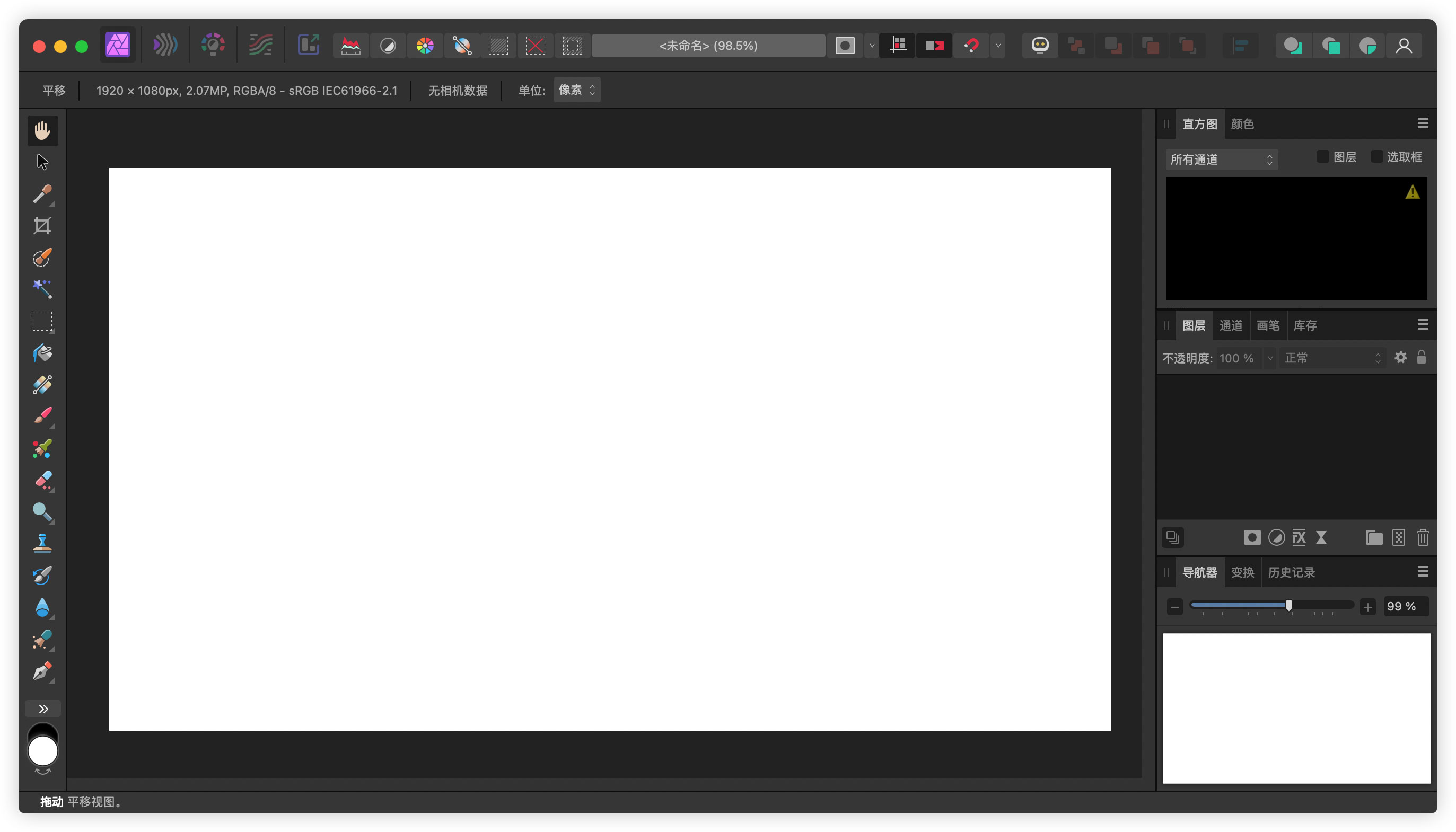1456x832 pixels.
Task: Open histogram panel options menu
Action: (1423, 123)
